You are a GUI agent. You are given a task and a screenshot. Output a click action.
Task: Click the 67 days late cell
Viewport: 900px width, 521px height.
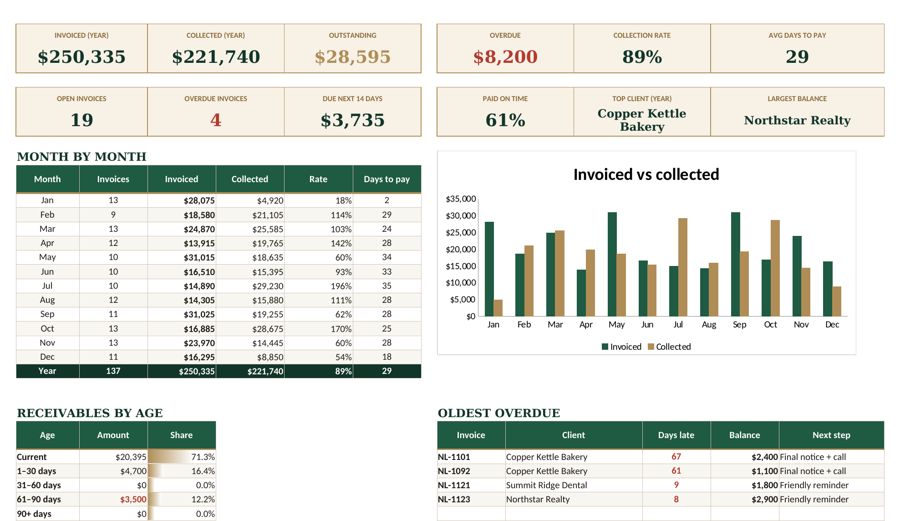point(676,457)
